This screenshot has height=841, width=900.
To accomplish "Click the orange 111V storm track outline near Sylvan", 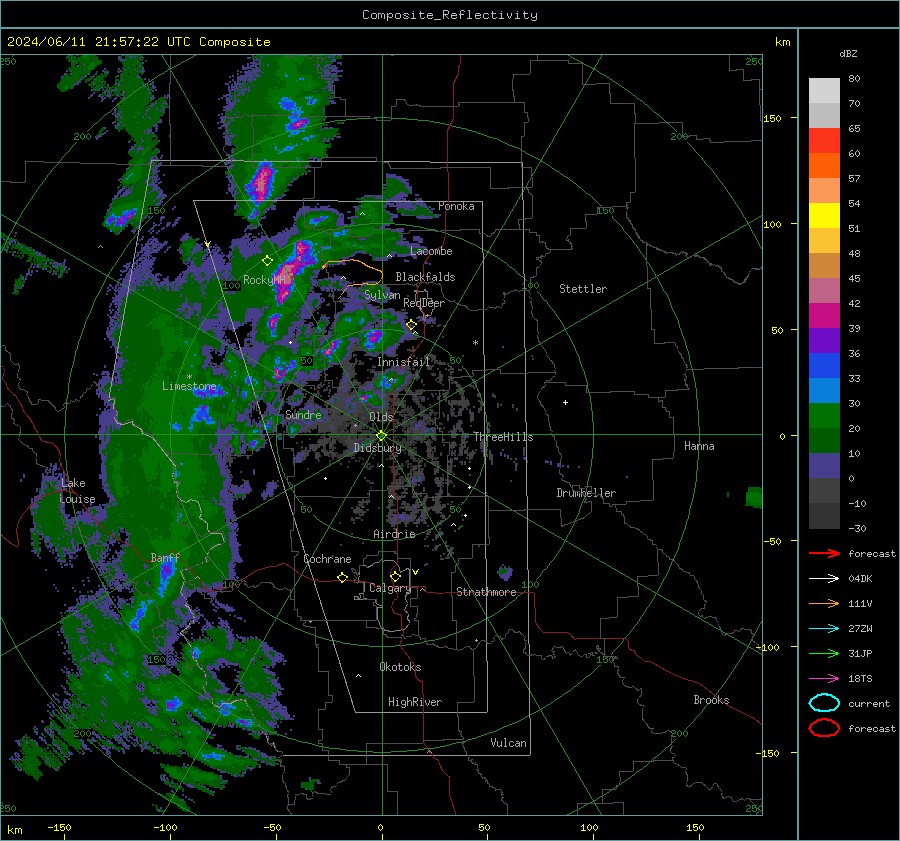I will pyautogui.click(x=352, y=278).
